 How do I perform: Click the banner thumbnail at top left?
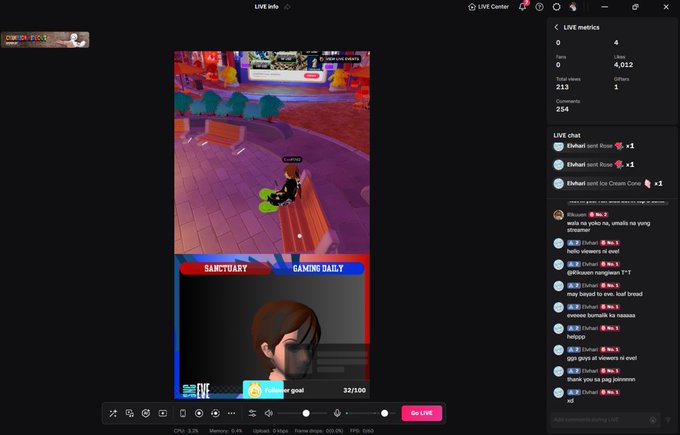tap(45, 40)
